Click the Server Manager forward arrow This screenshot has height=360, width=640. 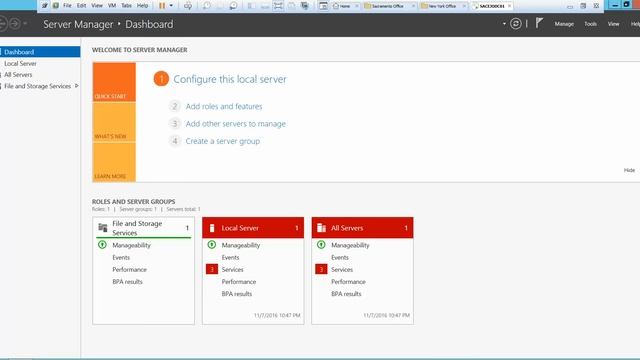coord(15,24)
